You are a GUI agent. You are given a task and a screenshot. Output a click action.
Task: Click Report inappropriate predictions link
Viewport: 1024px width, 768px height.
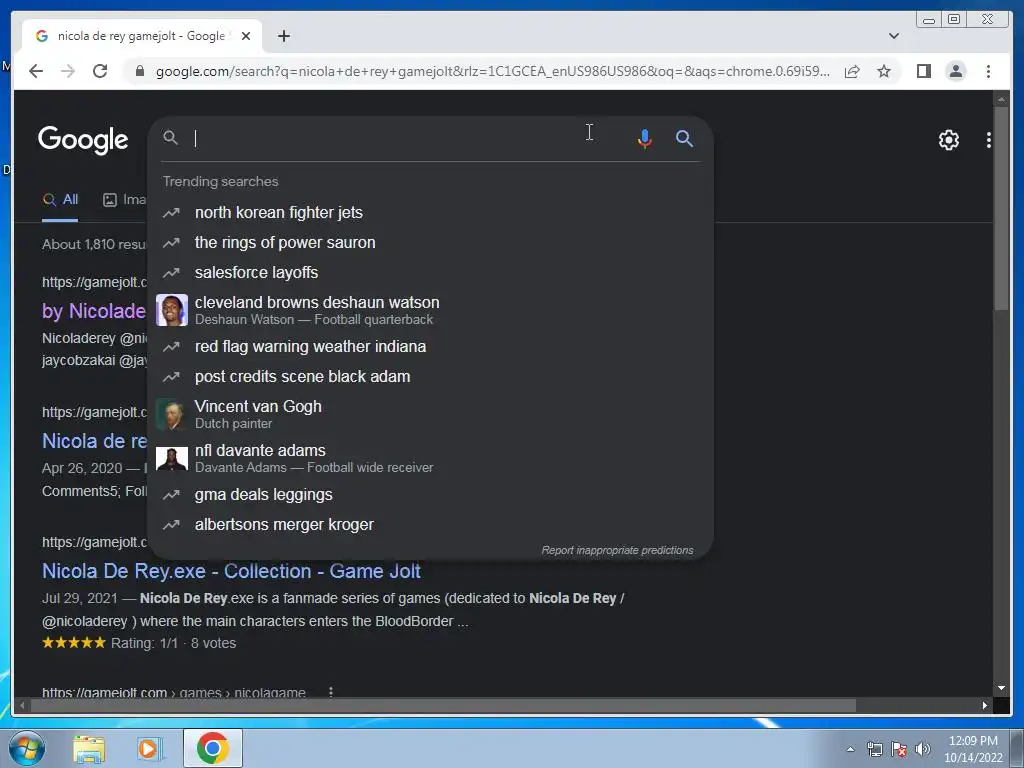click(x=617, y=551)
